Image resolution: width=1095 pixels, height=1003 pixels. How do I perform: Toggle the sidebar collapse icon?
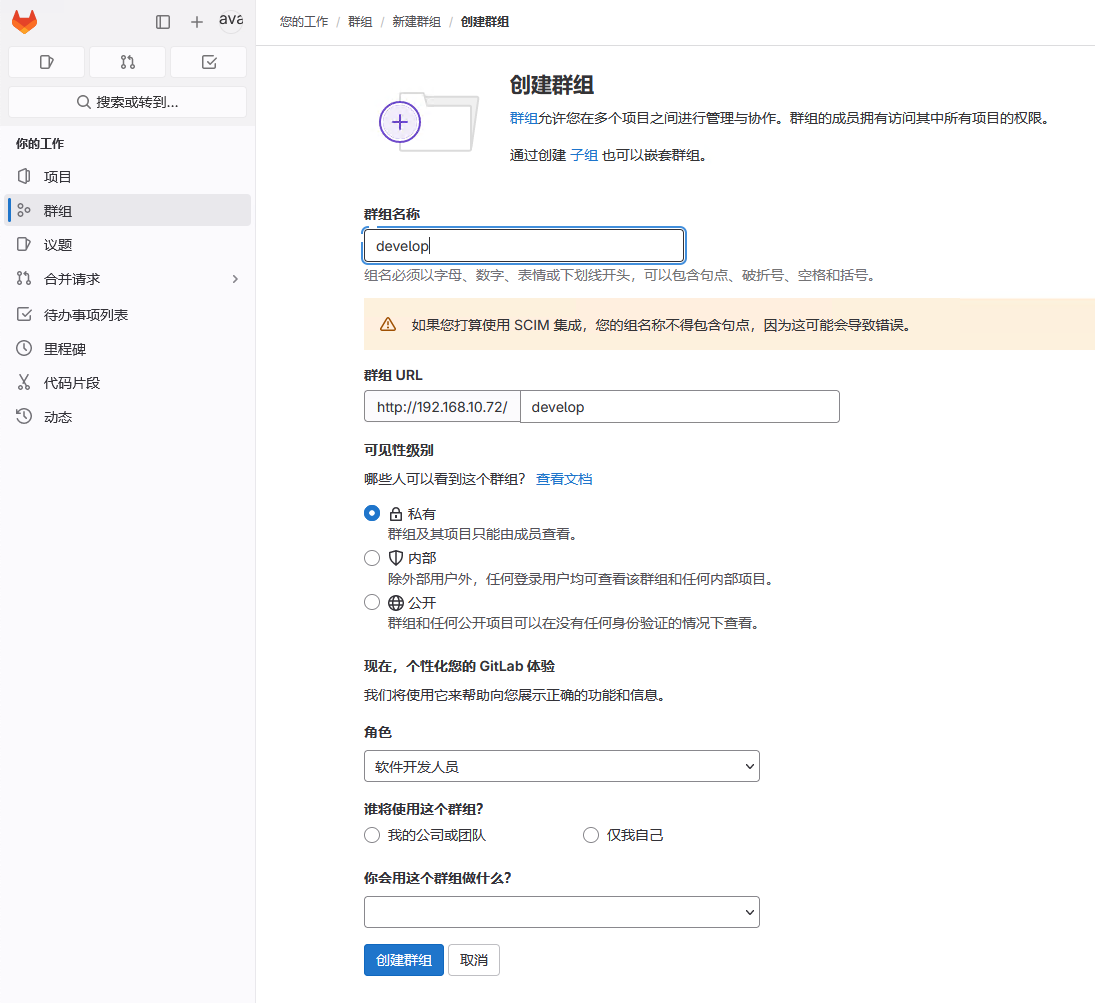(x=163, y=22)
